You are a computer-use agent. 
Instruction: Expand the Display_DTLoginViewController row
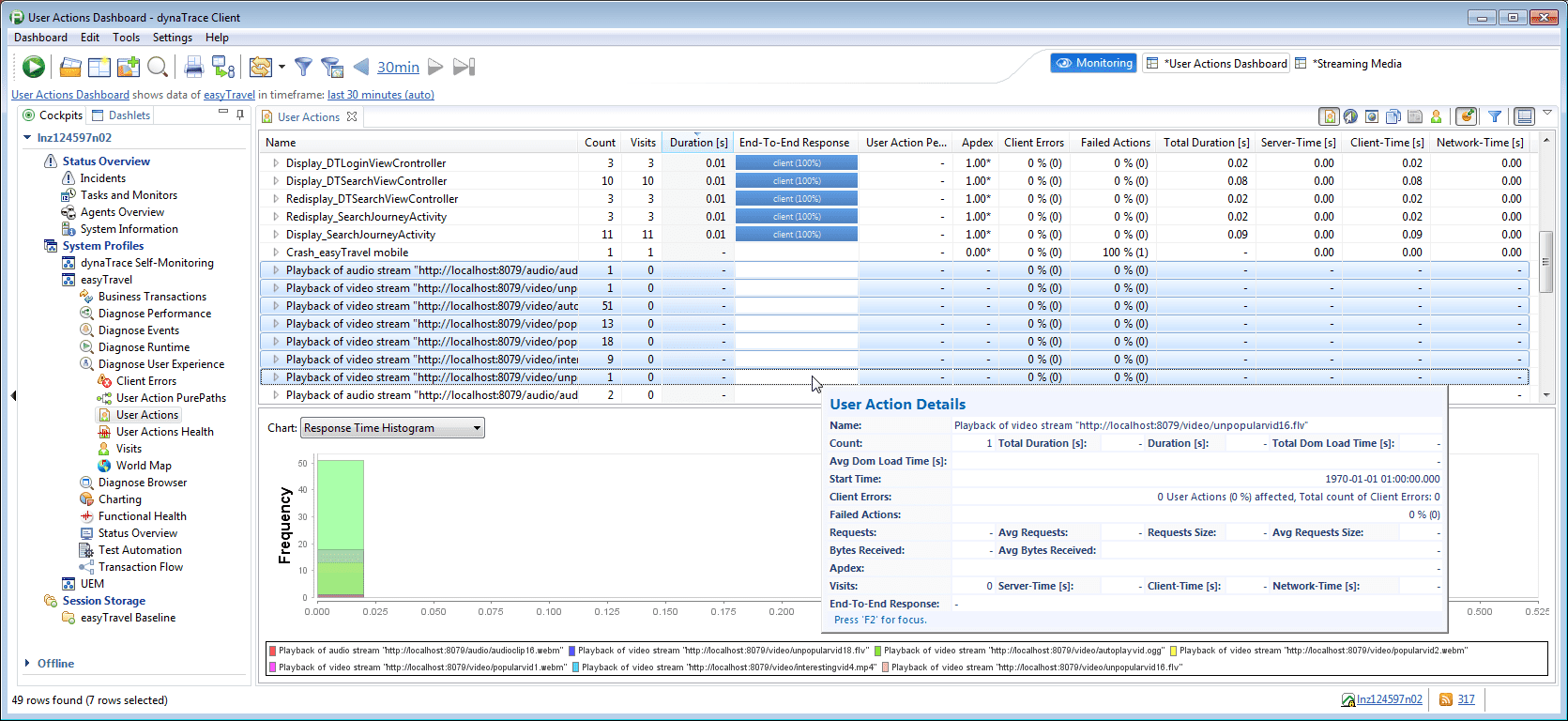tap(276, 163)
